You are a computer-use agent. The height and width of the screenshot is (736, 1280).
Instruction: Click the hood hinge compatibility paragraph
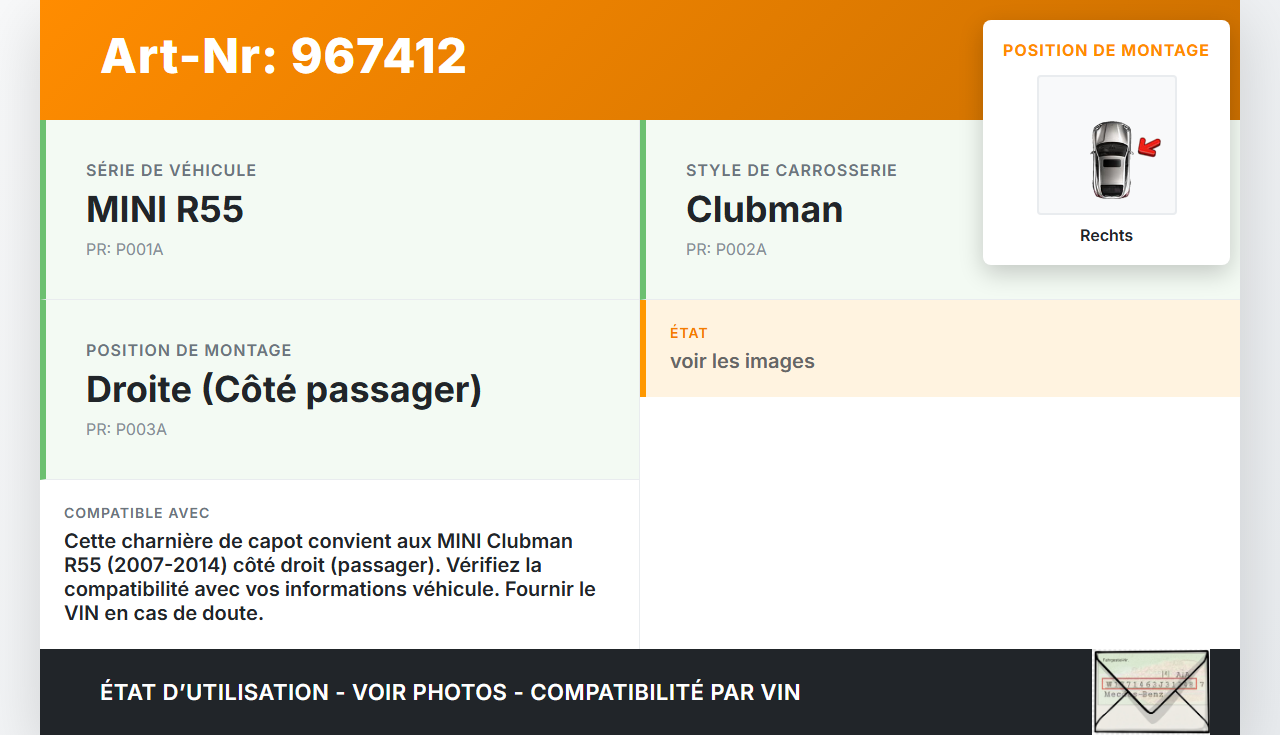pos(330,577)
